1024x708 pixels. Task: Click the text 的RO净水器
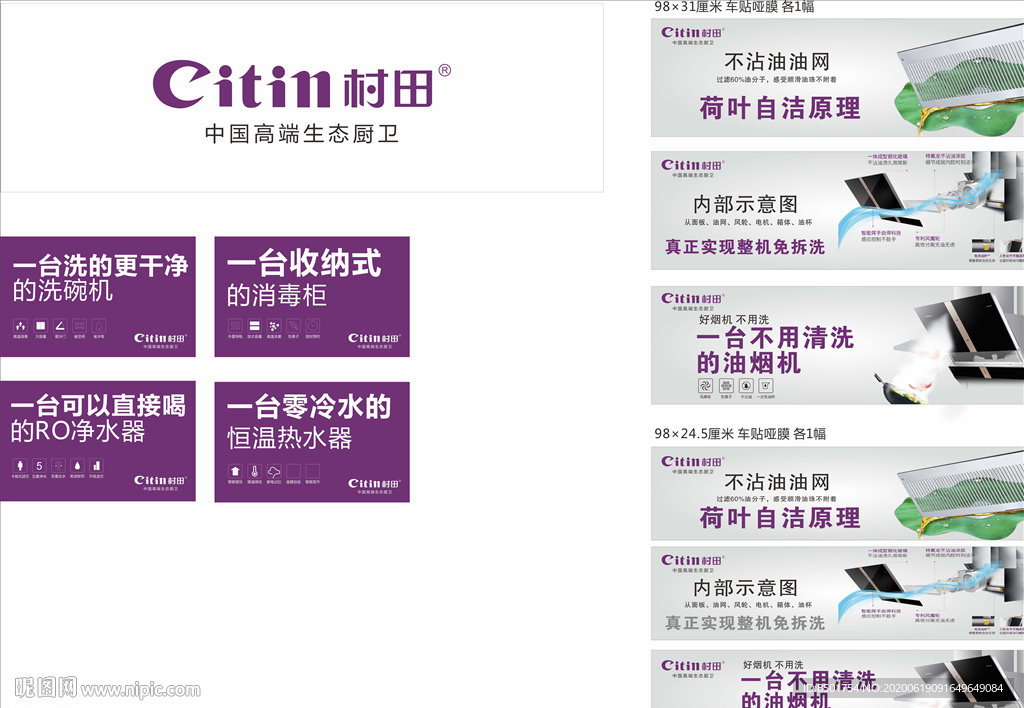(78, 431)
